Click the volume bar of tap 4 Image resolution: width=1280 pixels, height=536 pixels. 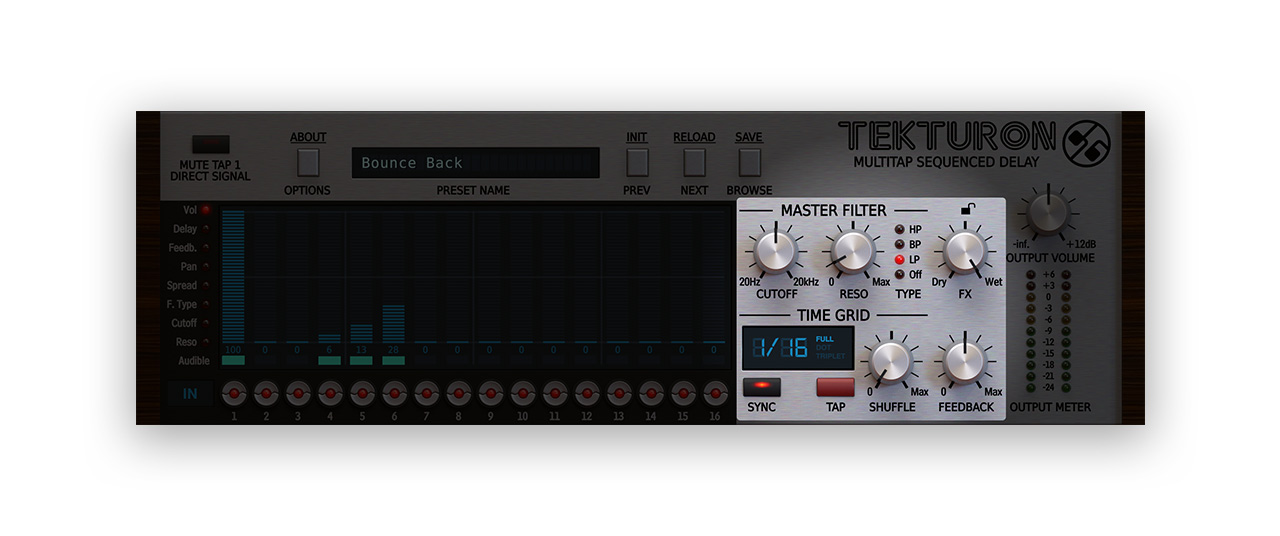329,339
